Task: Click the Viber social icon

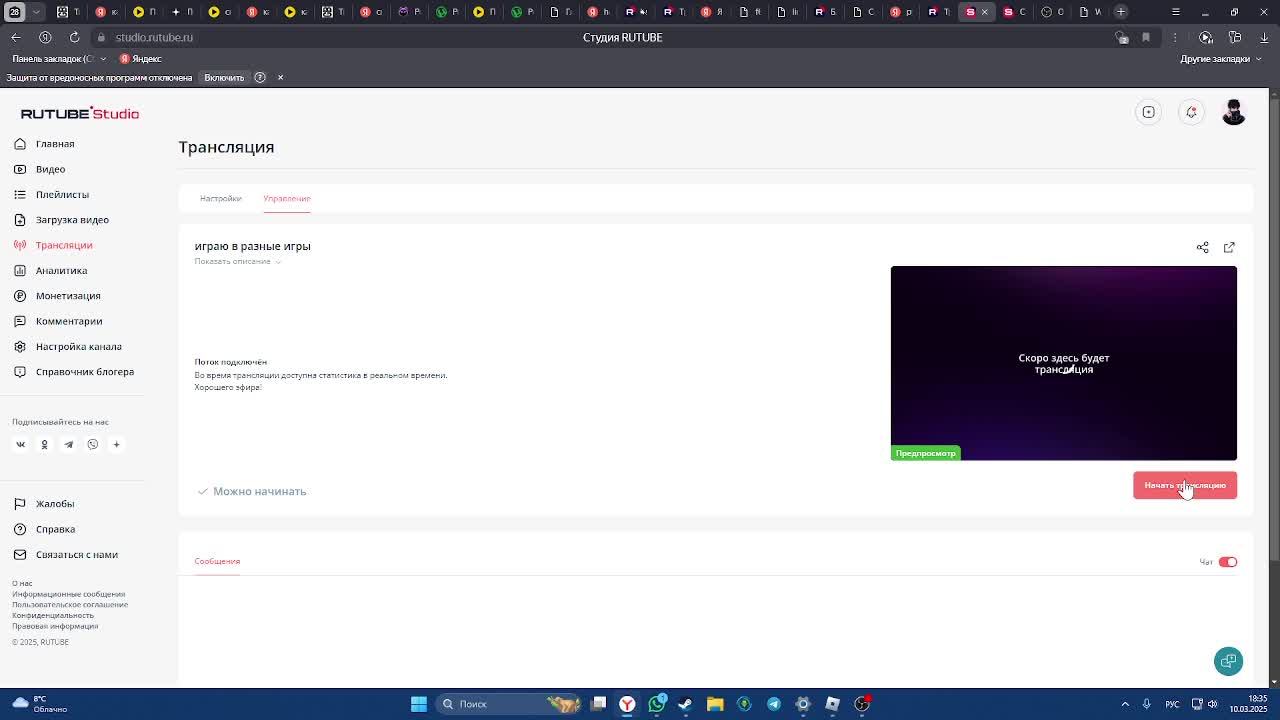Action: 92,444
